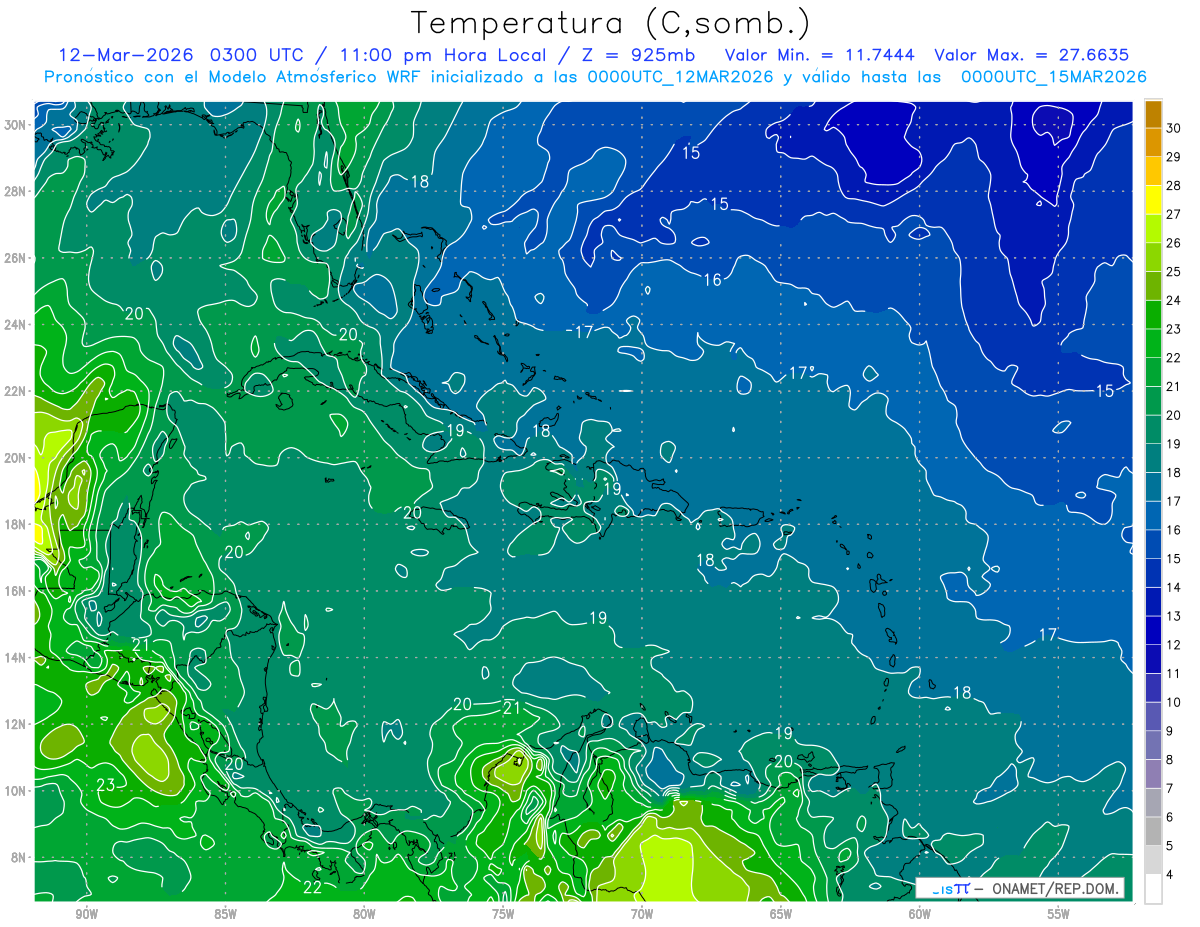Click the color scale label "4"

tap(1170, 874)
